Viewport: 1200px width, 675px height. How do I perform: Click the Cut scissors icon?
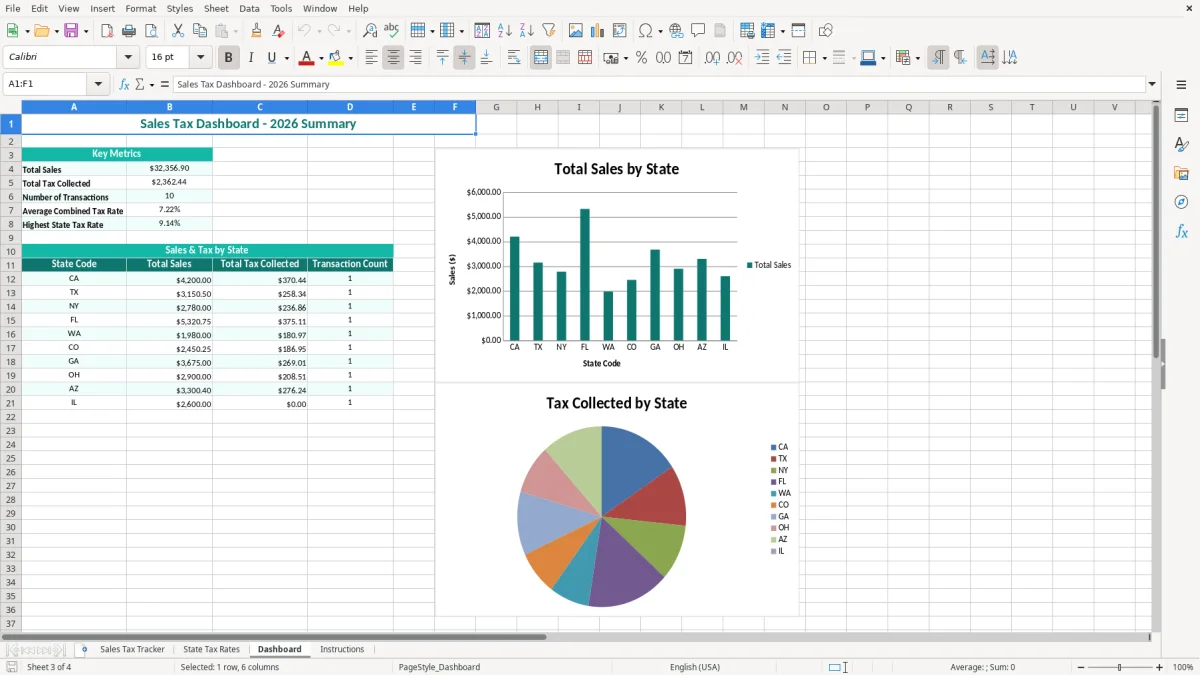click(178, 31)
